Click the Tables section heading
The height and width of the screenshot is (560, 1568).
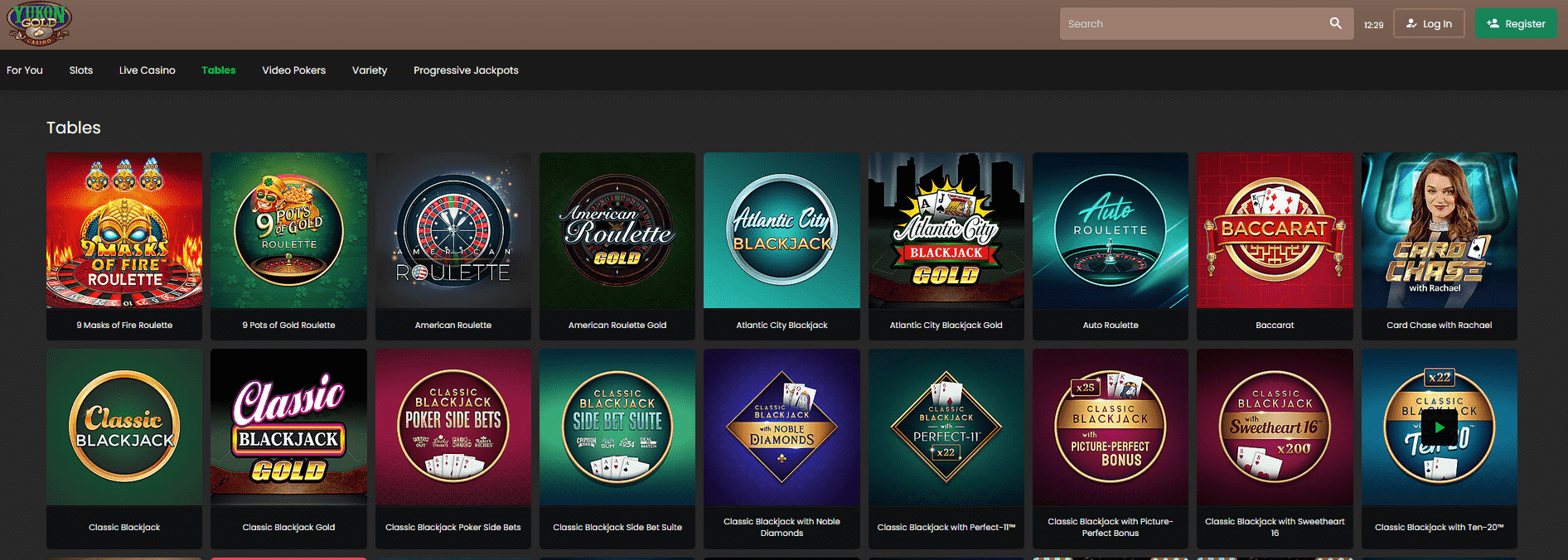(x=74, y=128)
